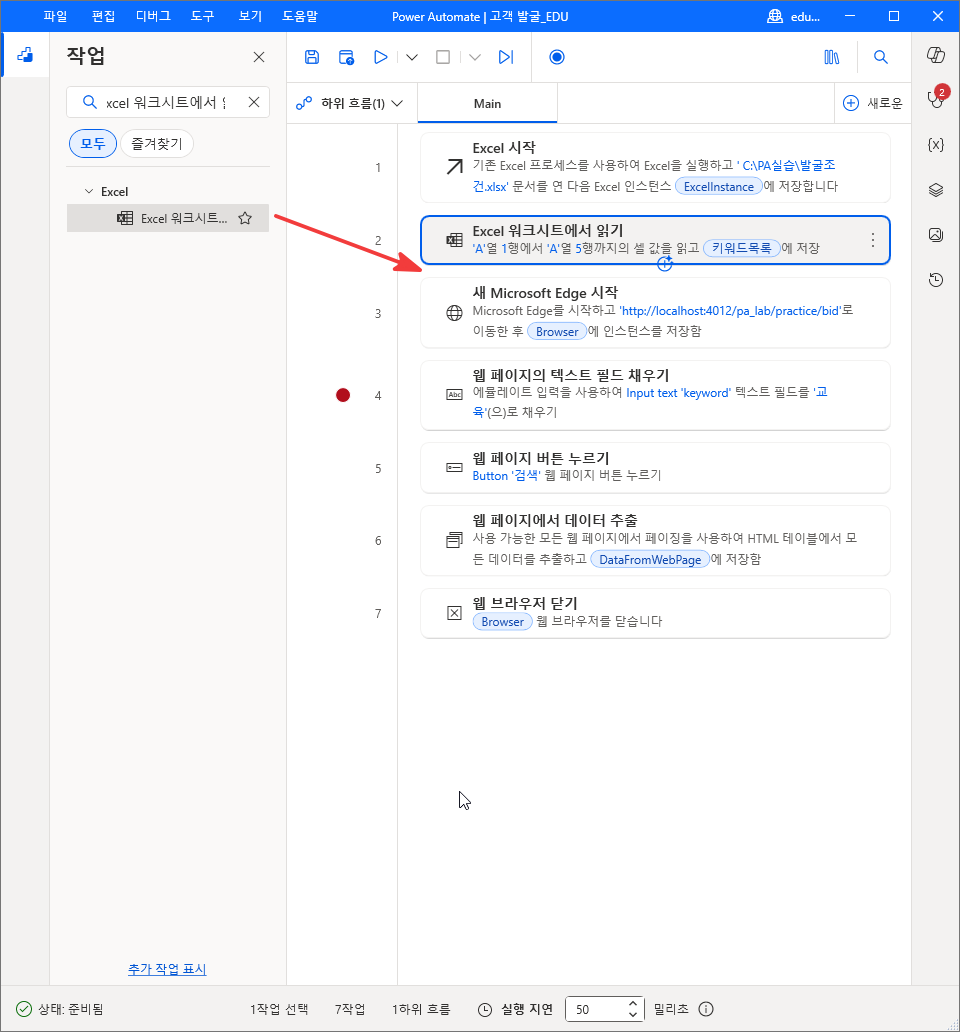Click the 상태: 준비됨 status text
Screen dimensions: 960x1032
(x=70, y=1009)
